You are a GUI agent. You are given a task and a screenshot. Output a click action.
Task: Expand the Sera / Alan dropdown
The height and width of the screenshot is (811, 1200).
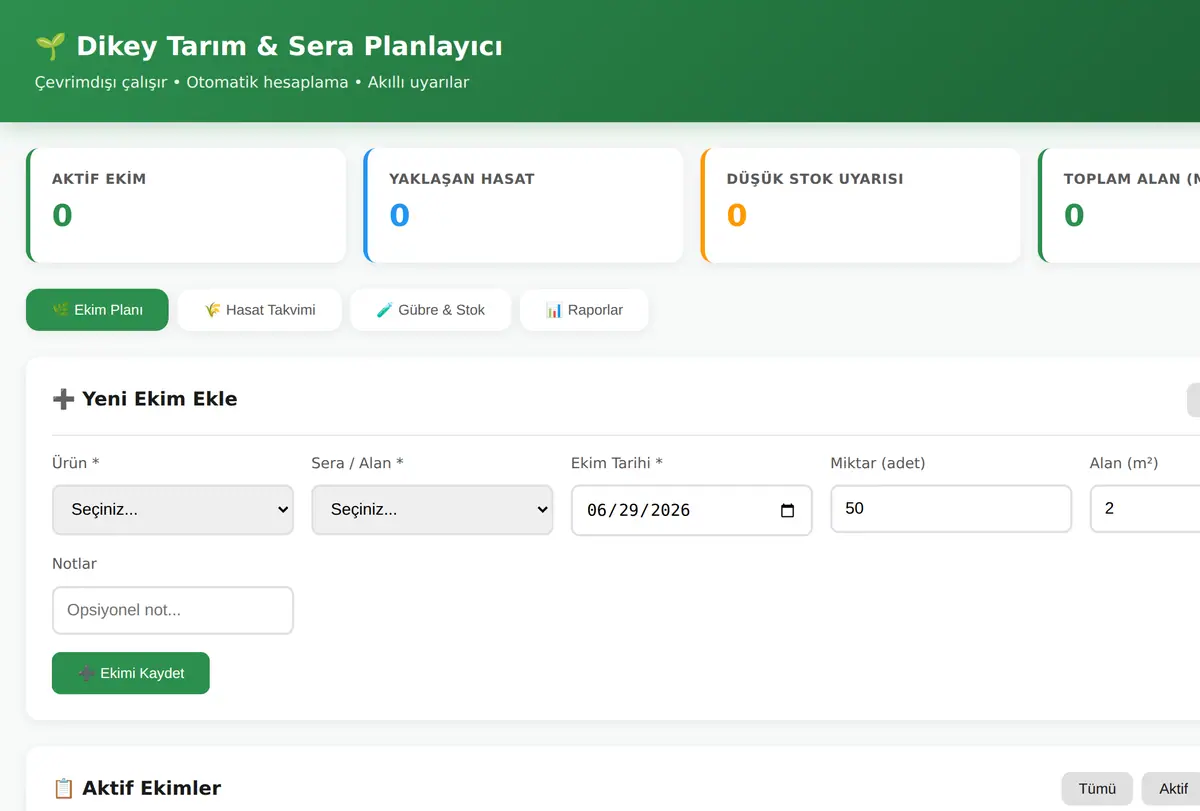432,510
